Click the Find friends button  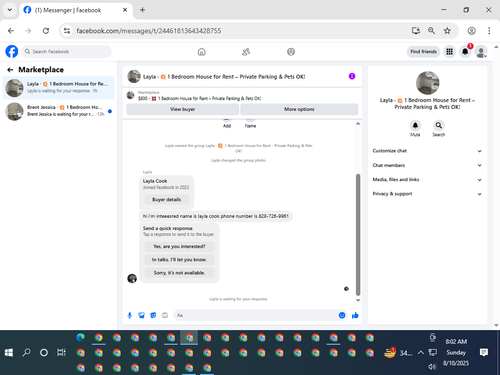pyautogui.click(x=423, y=52)
